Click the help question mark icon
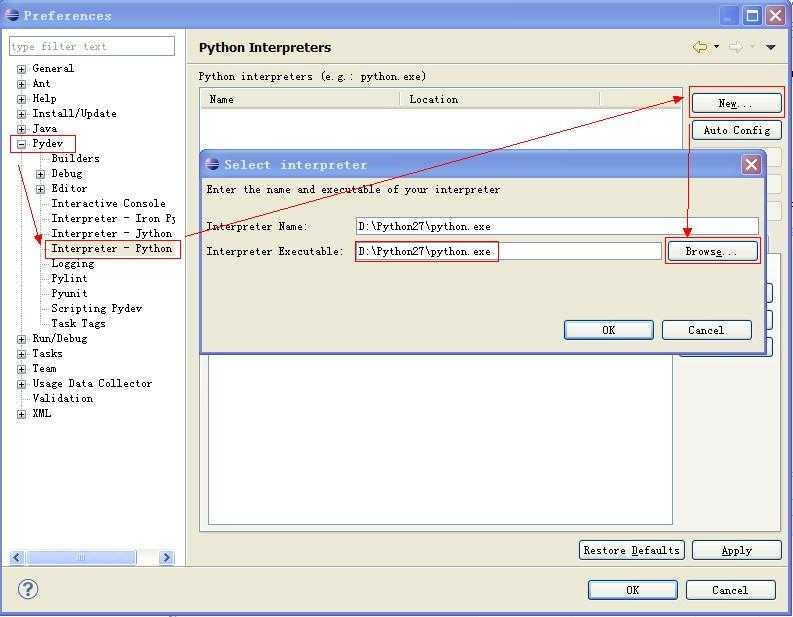This screenshot has width=793, height=617. click(x=28, y=589)
